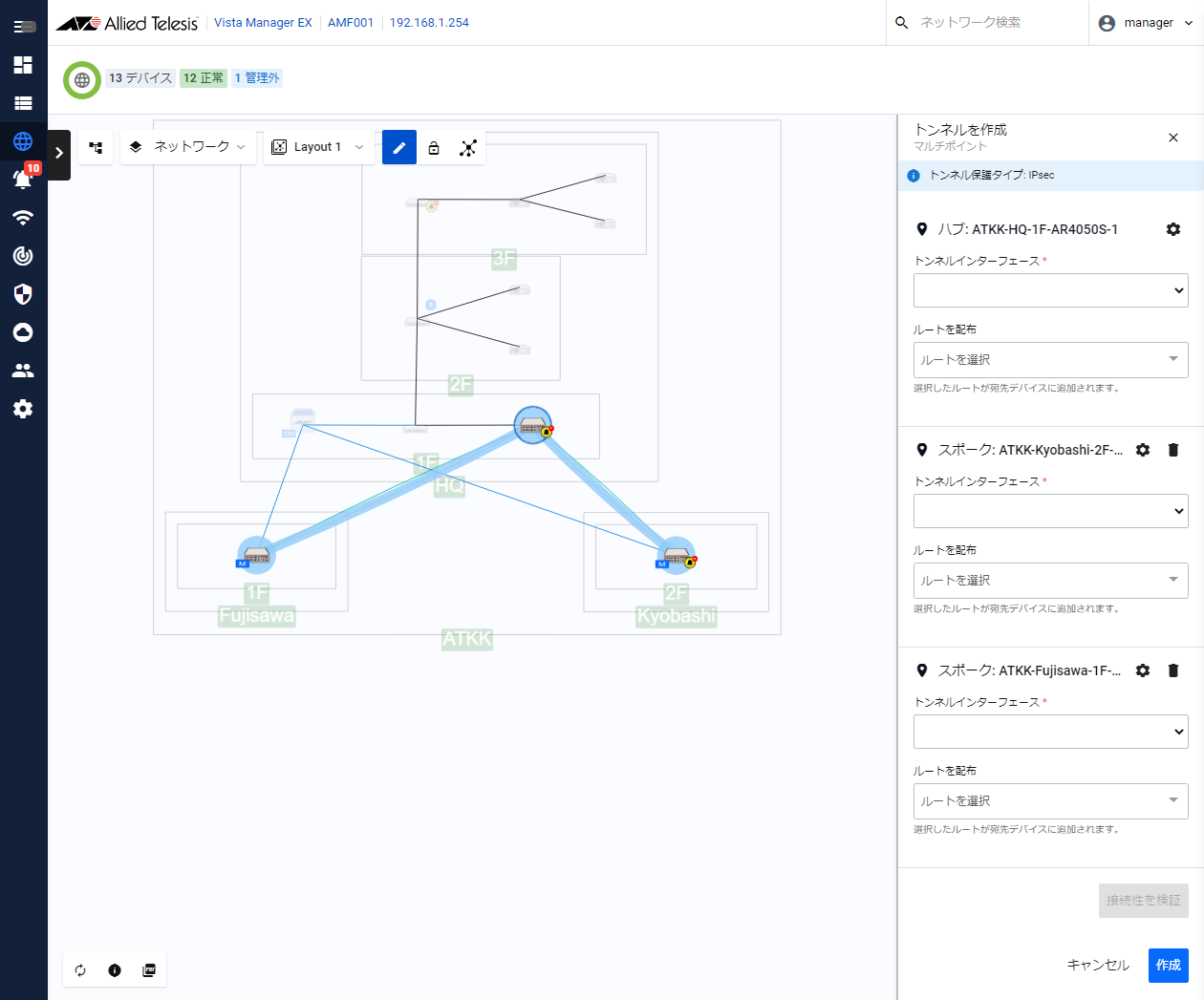
Task: Open the user management people icon
Action: pos(23,371)
